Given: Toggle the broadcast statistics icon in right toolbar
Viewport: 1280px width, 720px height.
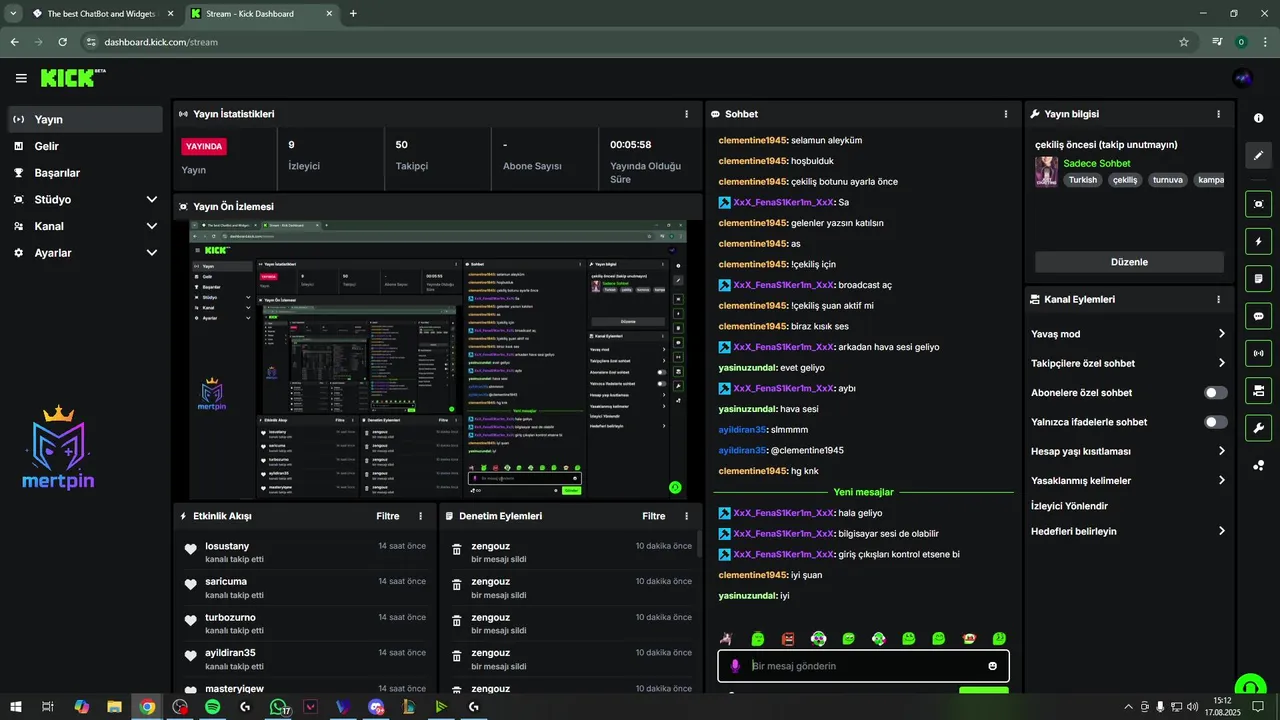Looking at the screenshot, I should click(x=1258, y=353).
